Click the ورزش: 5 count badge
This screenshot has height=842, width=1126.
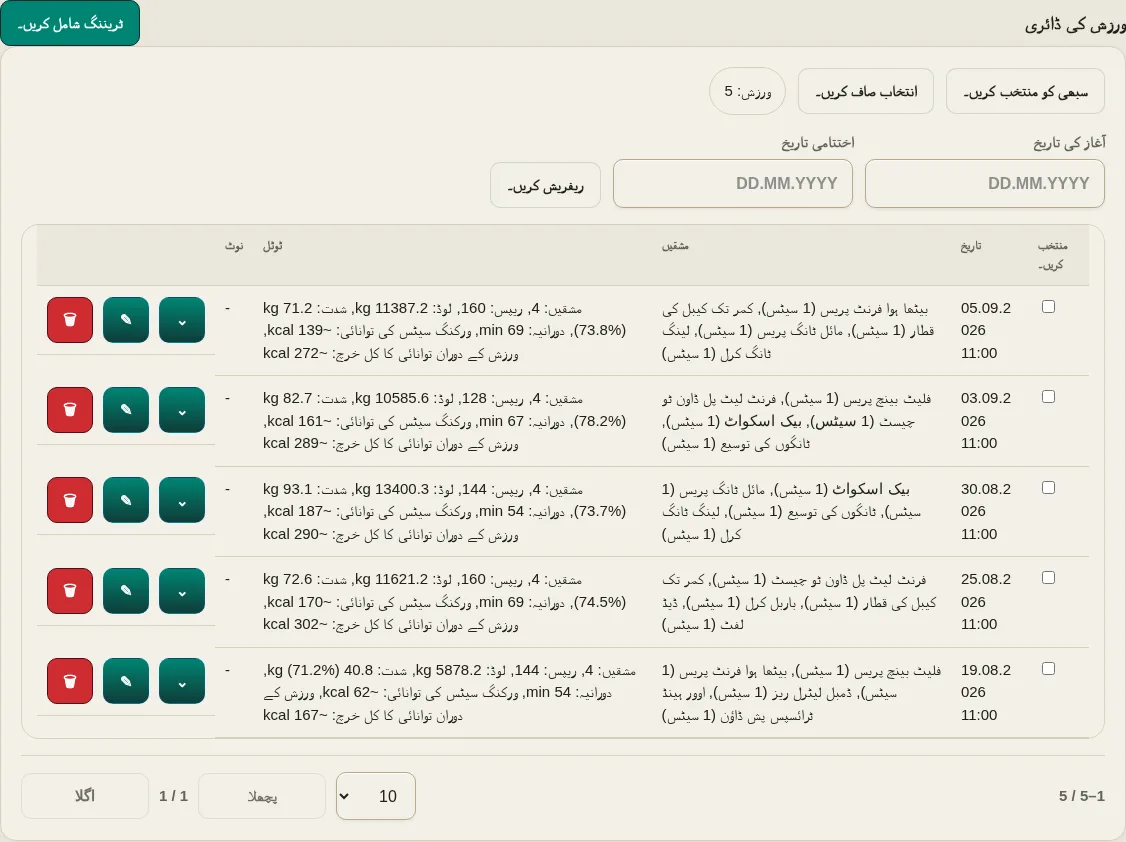pos(748,91)
